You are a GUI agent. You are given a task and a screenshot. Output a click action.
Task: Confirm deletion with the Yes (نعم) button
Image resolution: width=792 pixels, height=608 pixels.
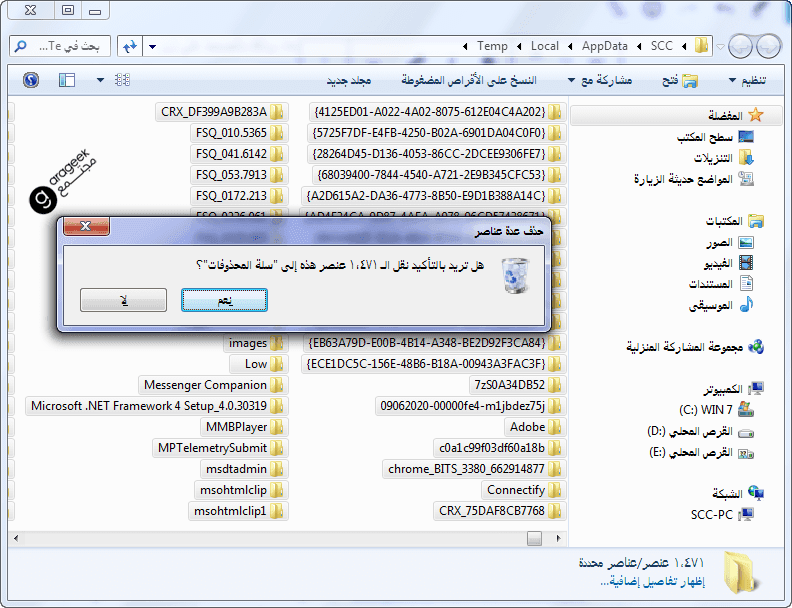point(224,300)
